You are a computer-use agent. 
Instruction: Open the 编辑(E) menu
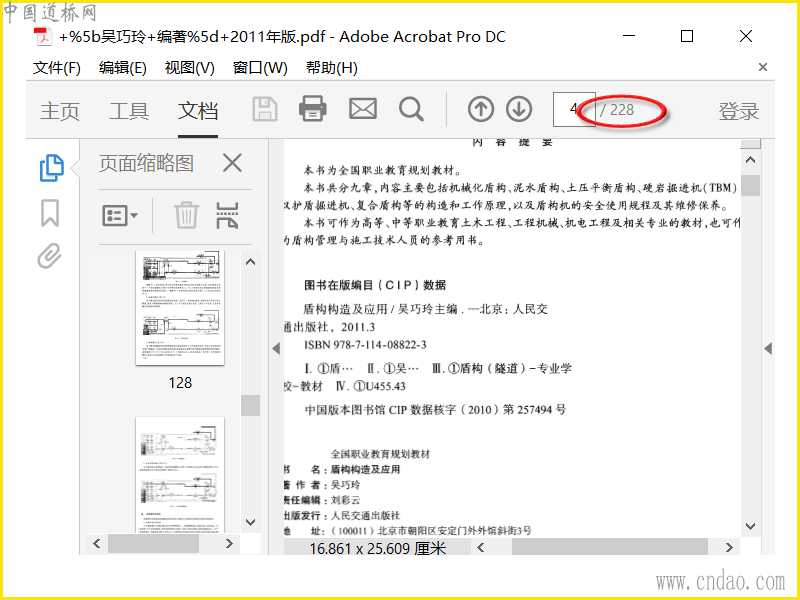123,68
